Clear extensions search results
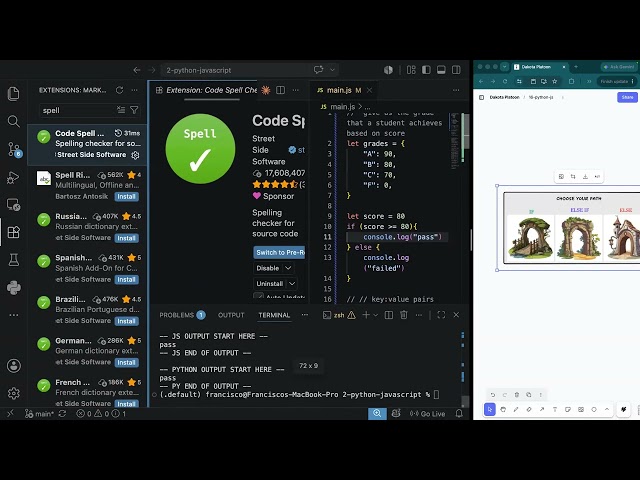Screen dimensions: 640x480 point(121,110)
